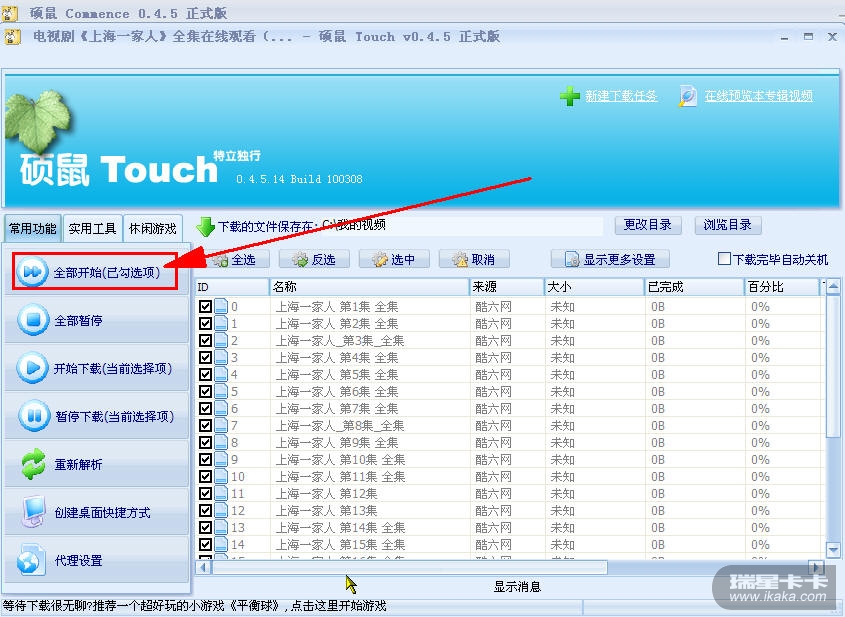The image size is (845, 617).
Task: Click the 开始下载 play icon
Action: click(x=32, y=368)
